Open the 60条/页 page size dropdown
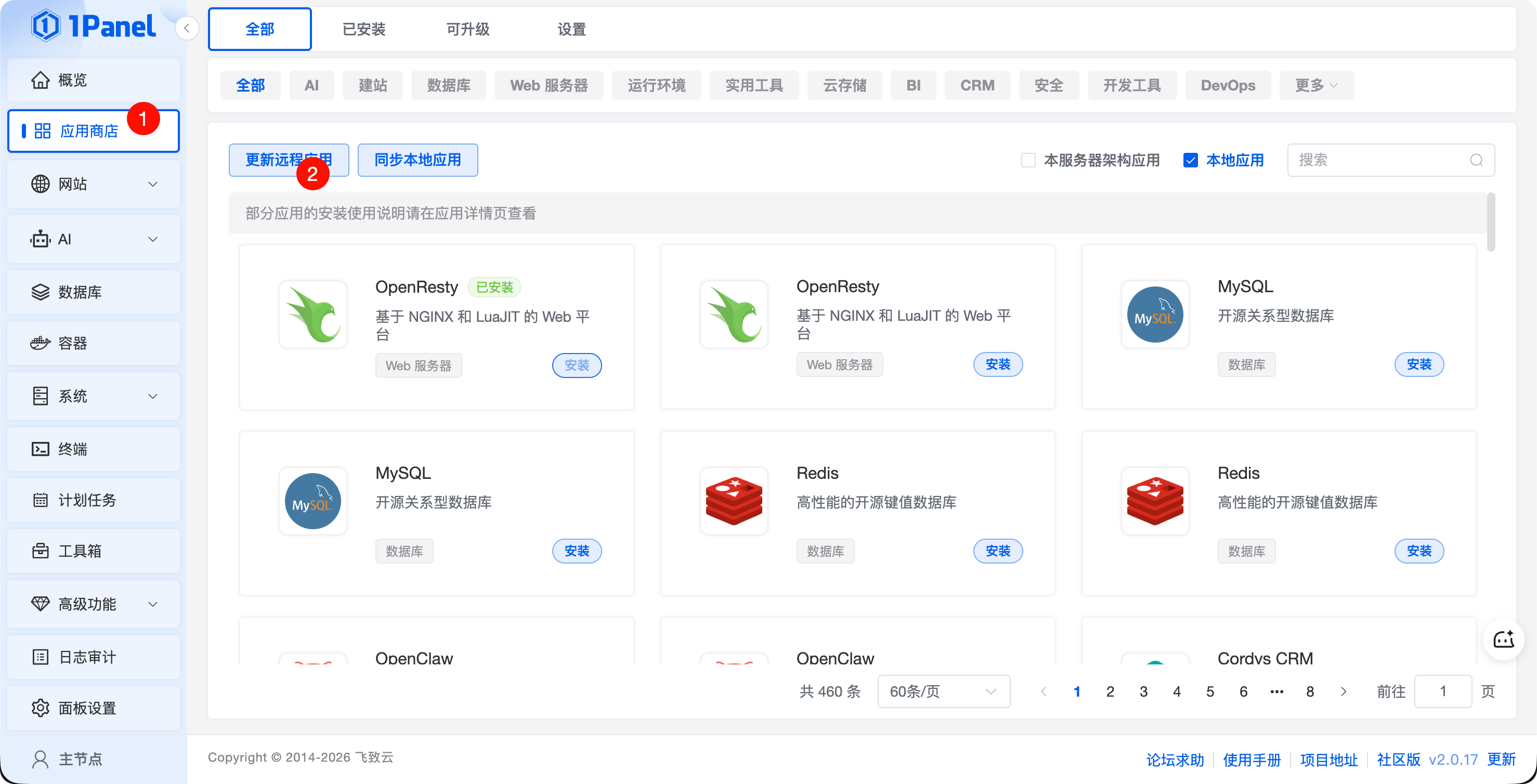The image size is (1537, 784). click(943, 691)
